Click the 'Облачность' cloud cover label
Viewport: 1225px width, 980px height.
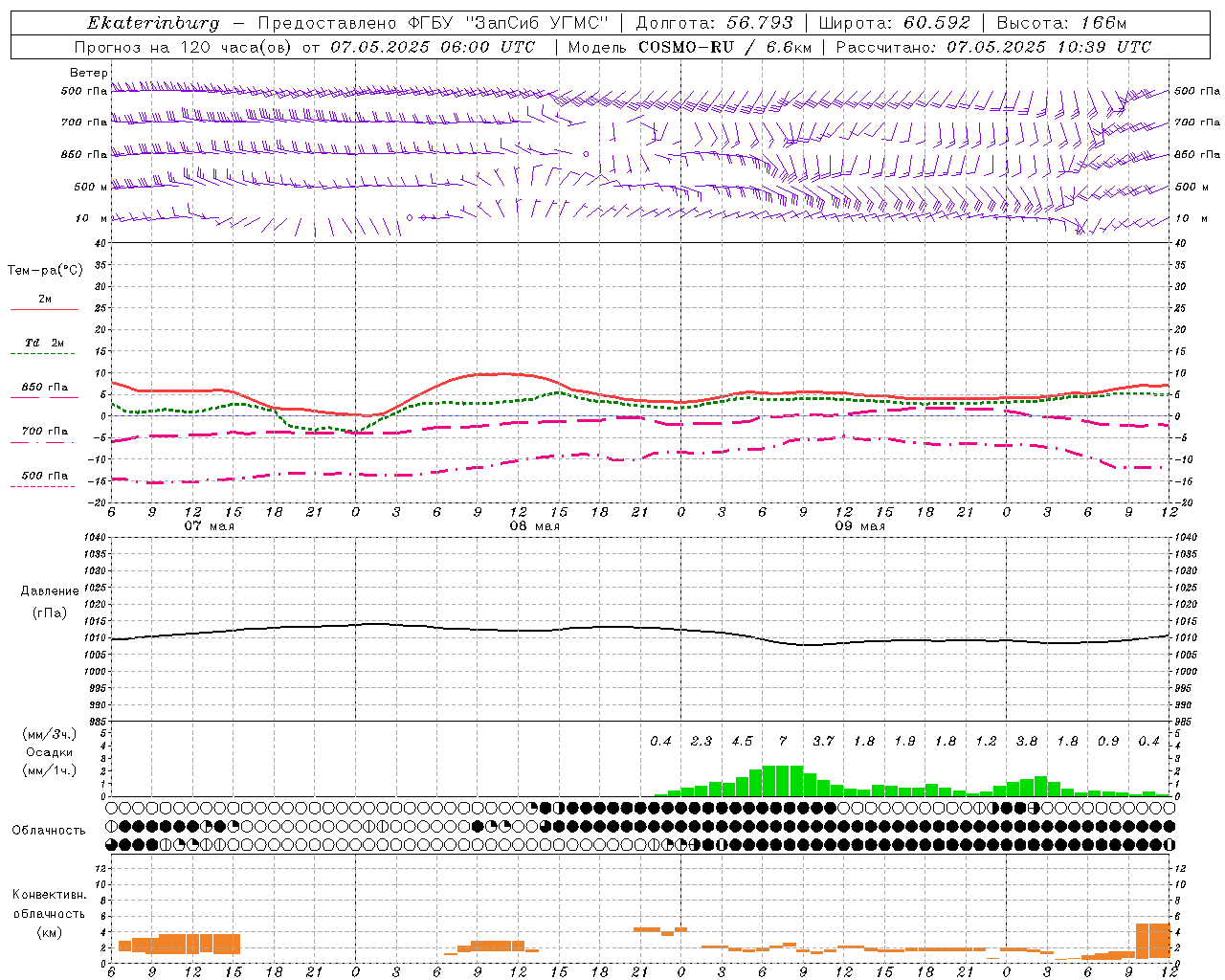pyautogui.click(x=48, y=830)
